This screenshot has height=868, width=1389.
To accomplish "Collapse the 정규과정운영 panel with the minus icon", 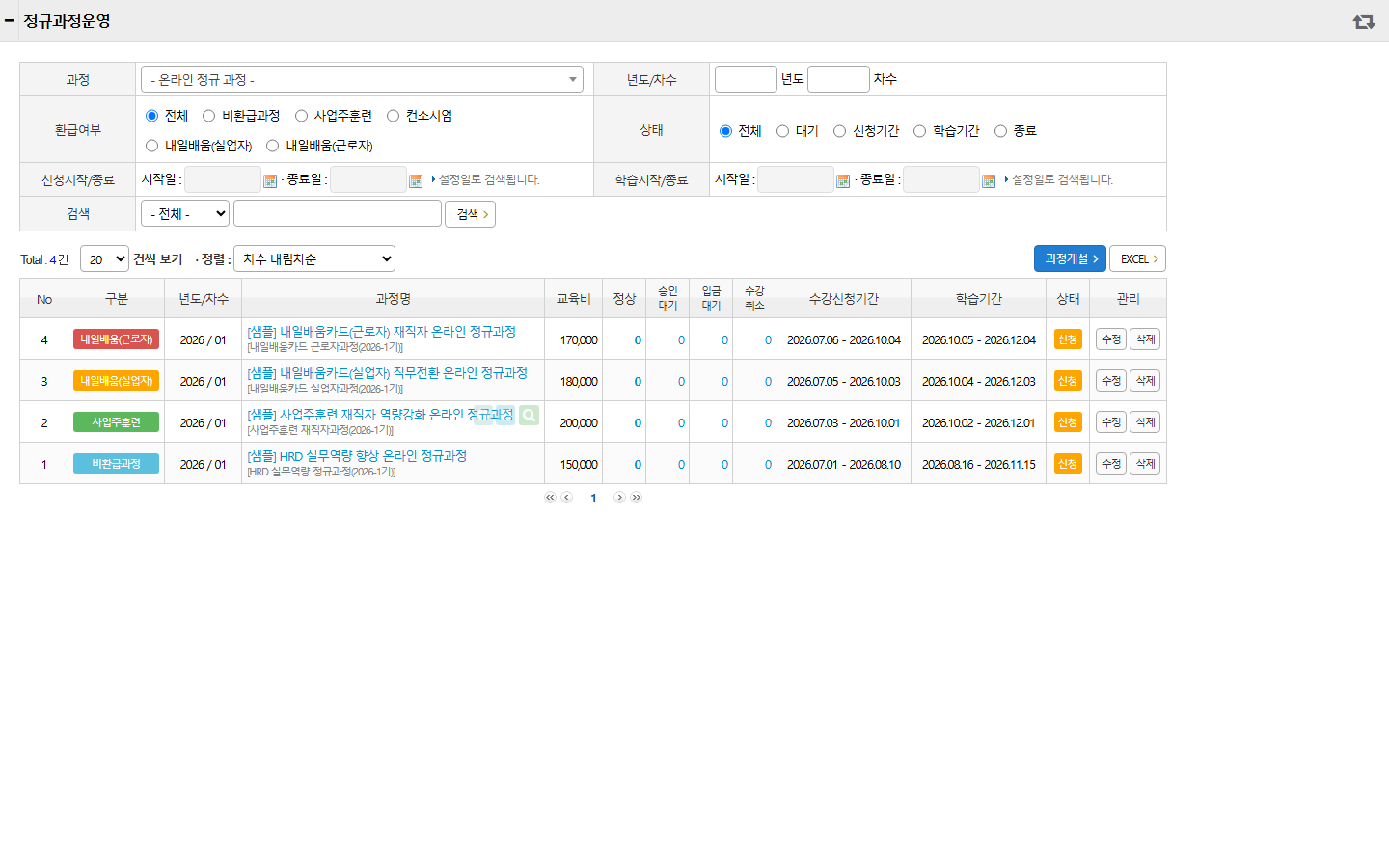I will click(9, 20).
